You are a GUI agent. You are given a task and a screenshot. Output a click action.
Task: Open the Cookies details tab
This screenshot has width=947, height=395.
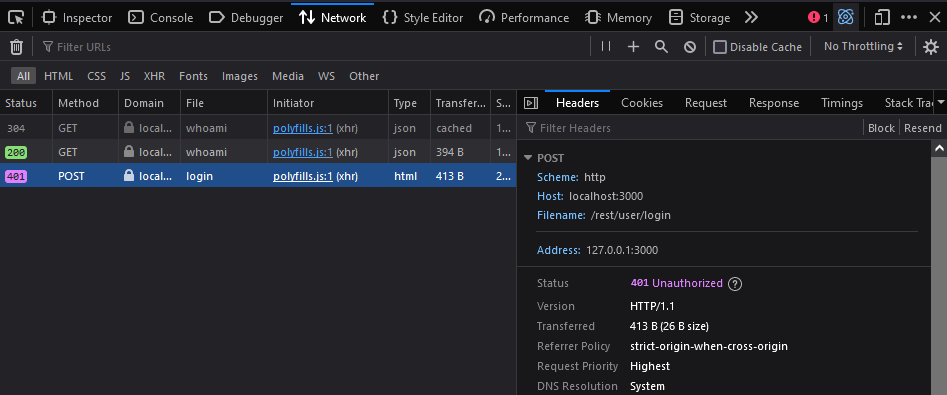point(642,103)
